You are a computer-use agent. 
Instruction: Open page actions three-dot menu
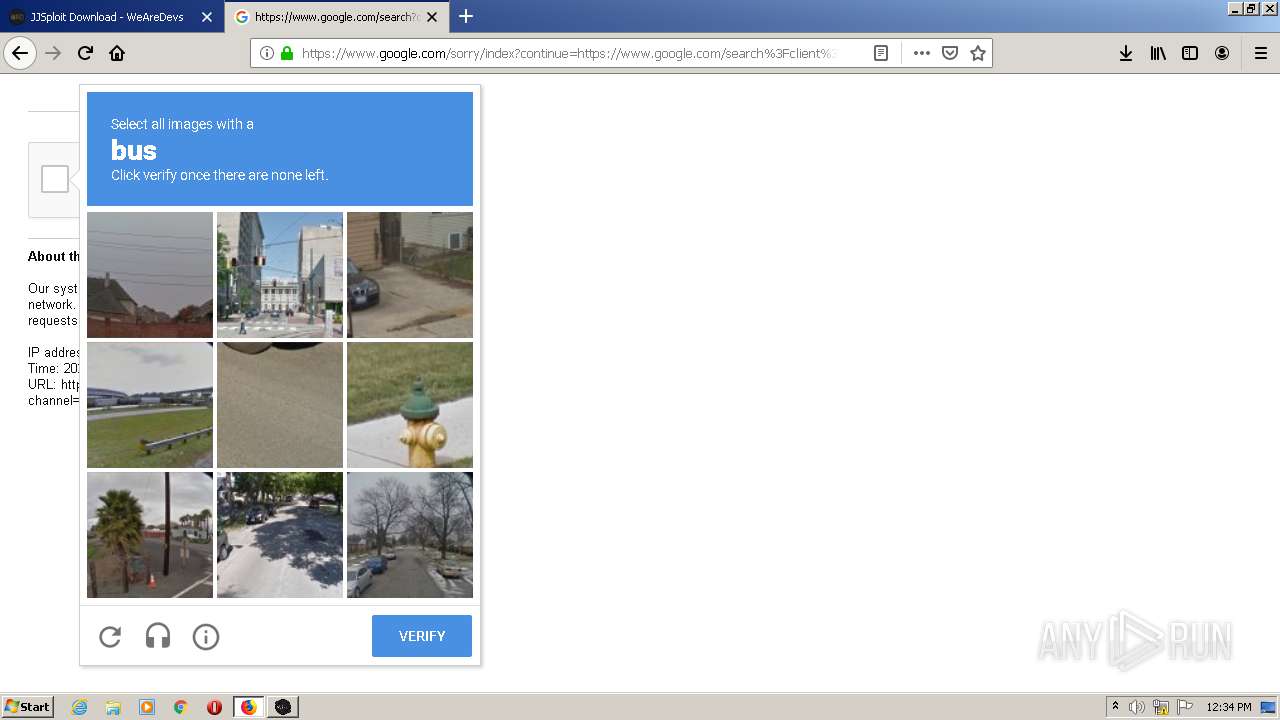921,53
